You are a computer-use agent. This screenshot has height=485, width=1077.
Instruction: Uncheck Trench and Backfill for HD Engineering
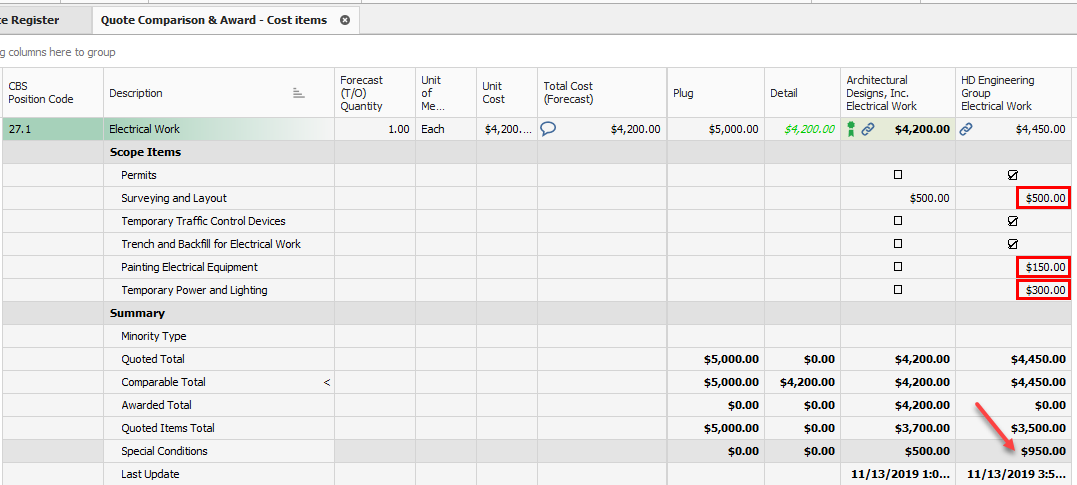(1013, 244)
